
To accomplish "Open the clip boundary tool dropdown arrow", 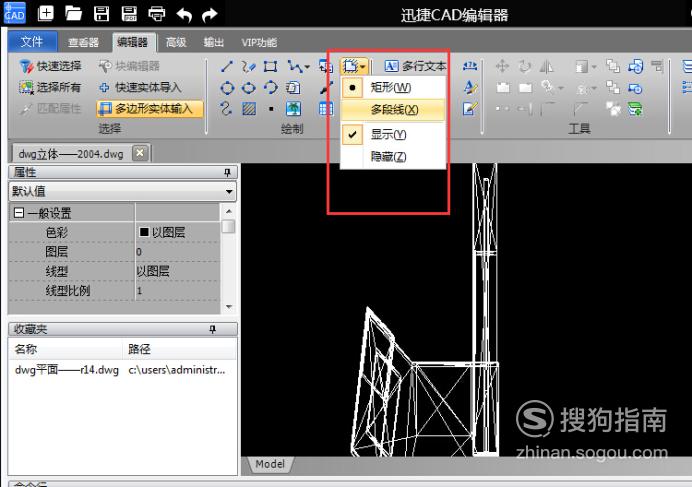I will [x=363, y=67].
